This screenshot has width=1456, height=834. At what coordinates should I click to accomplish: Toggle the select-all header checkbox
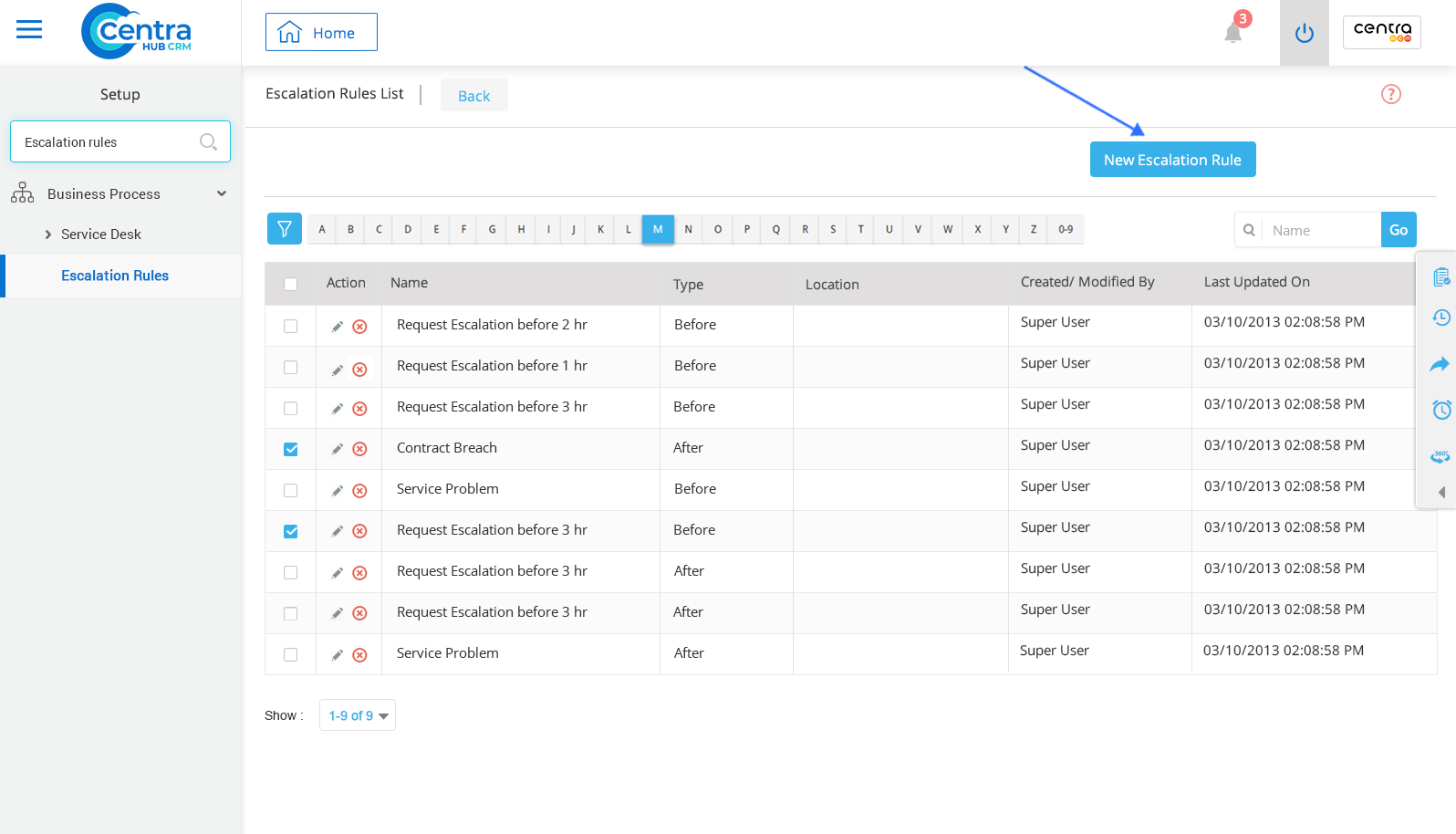[291, 284]
